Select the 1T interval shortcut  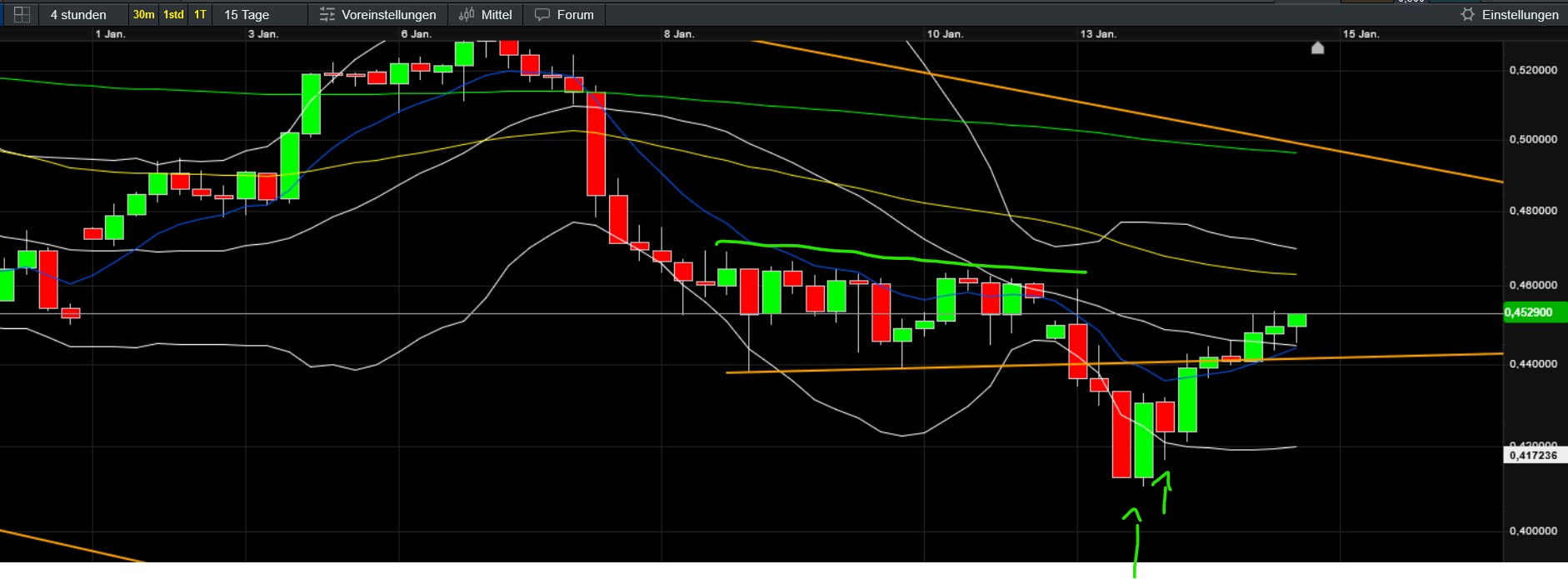200,14
